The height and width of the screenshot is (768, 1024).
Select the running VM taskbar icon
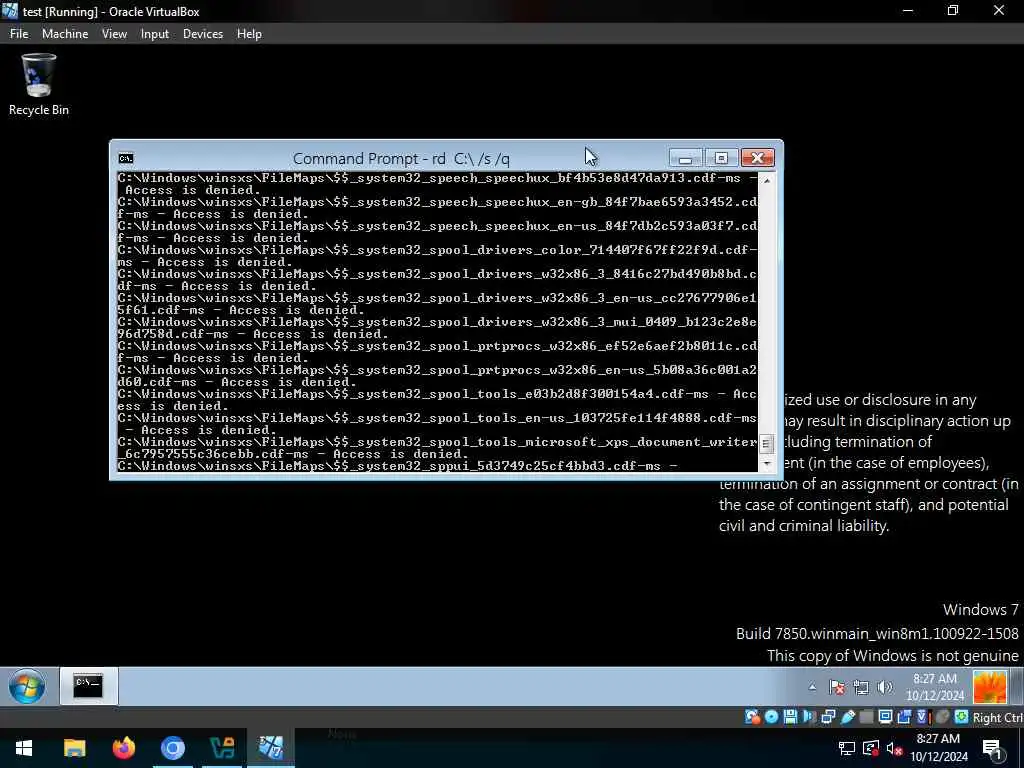click(271, 748)
